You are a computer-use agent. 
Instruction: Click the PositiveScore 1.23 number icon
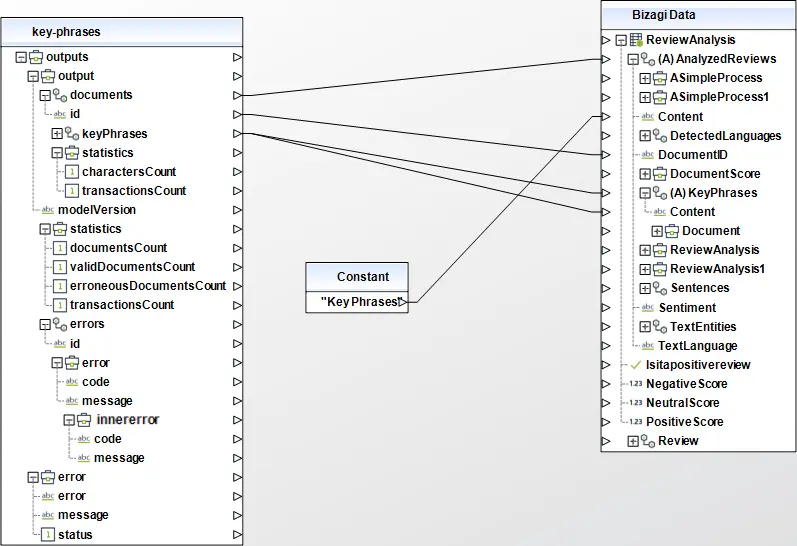pyautogui.click(x=635, y=422)
